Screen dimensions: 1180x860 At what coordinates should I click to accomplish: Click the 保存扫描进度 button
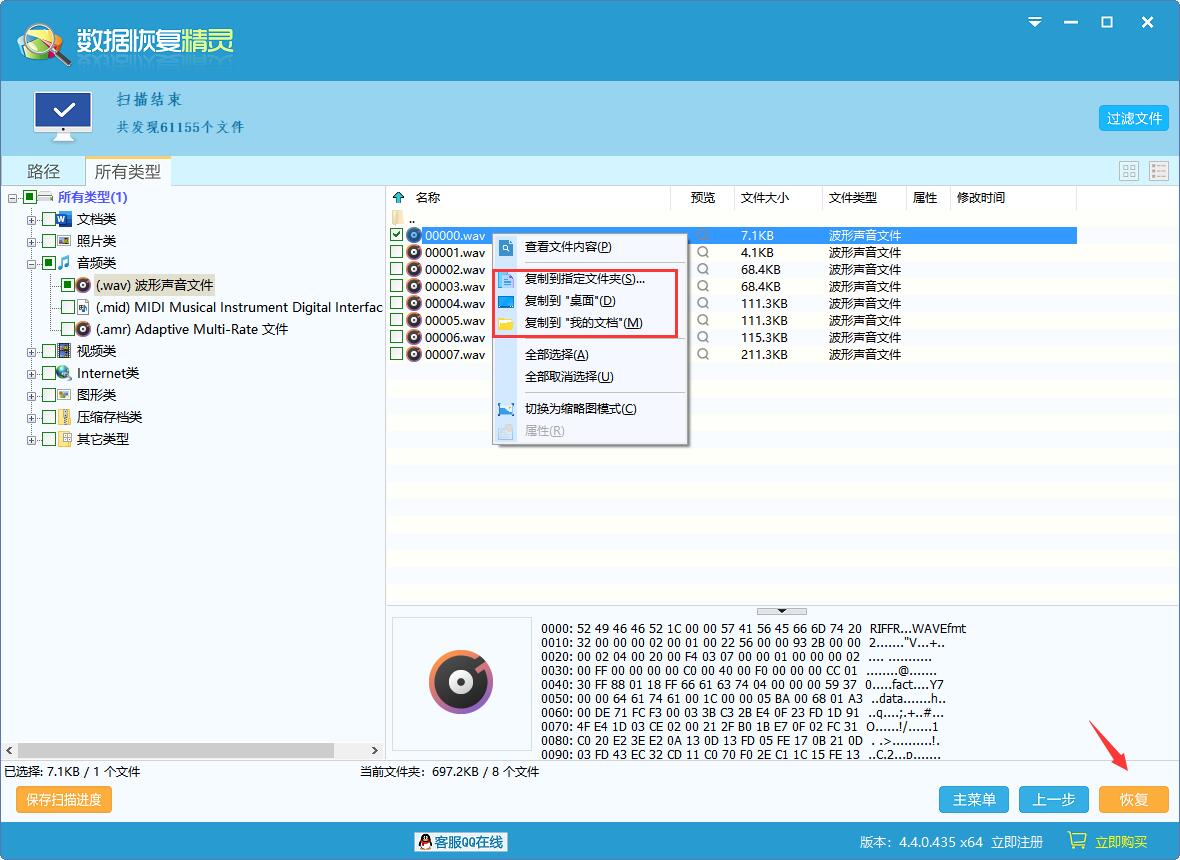point(64,799)
